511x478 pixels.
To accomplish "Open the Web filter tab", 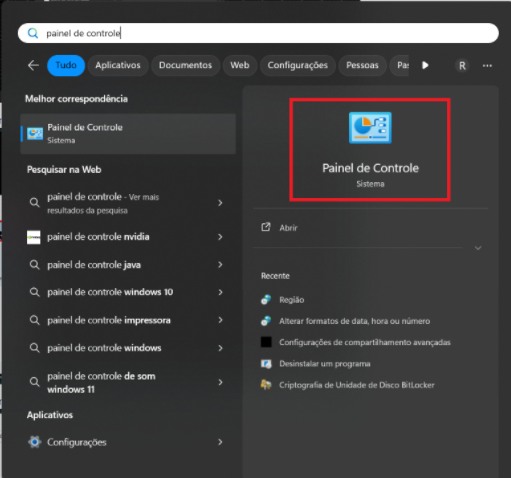I will pos(240,65).
